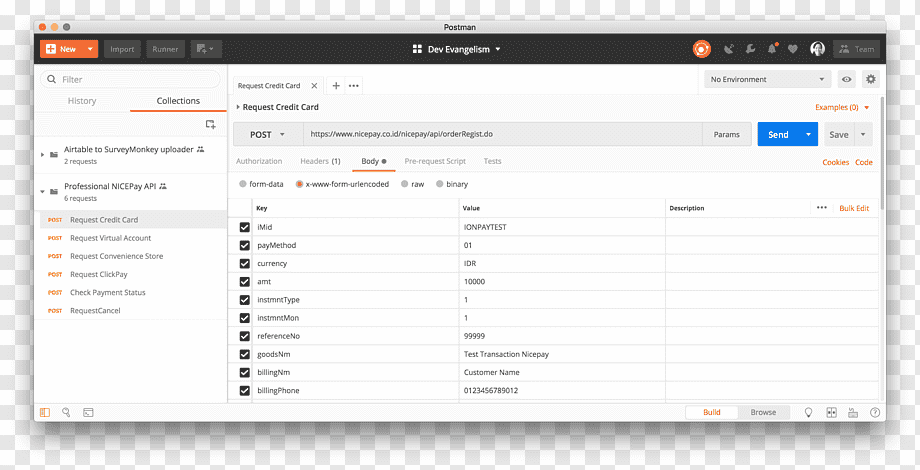The image size is (920, 470).
Task: Uncheck the currency parameter checkbox
Action: 245,263
